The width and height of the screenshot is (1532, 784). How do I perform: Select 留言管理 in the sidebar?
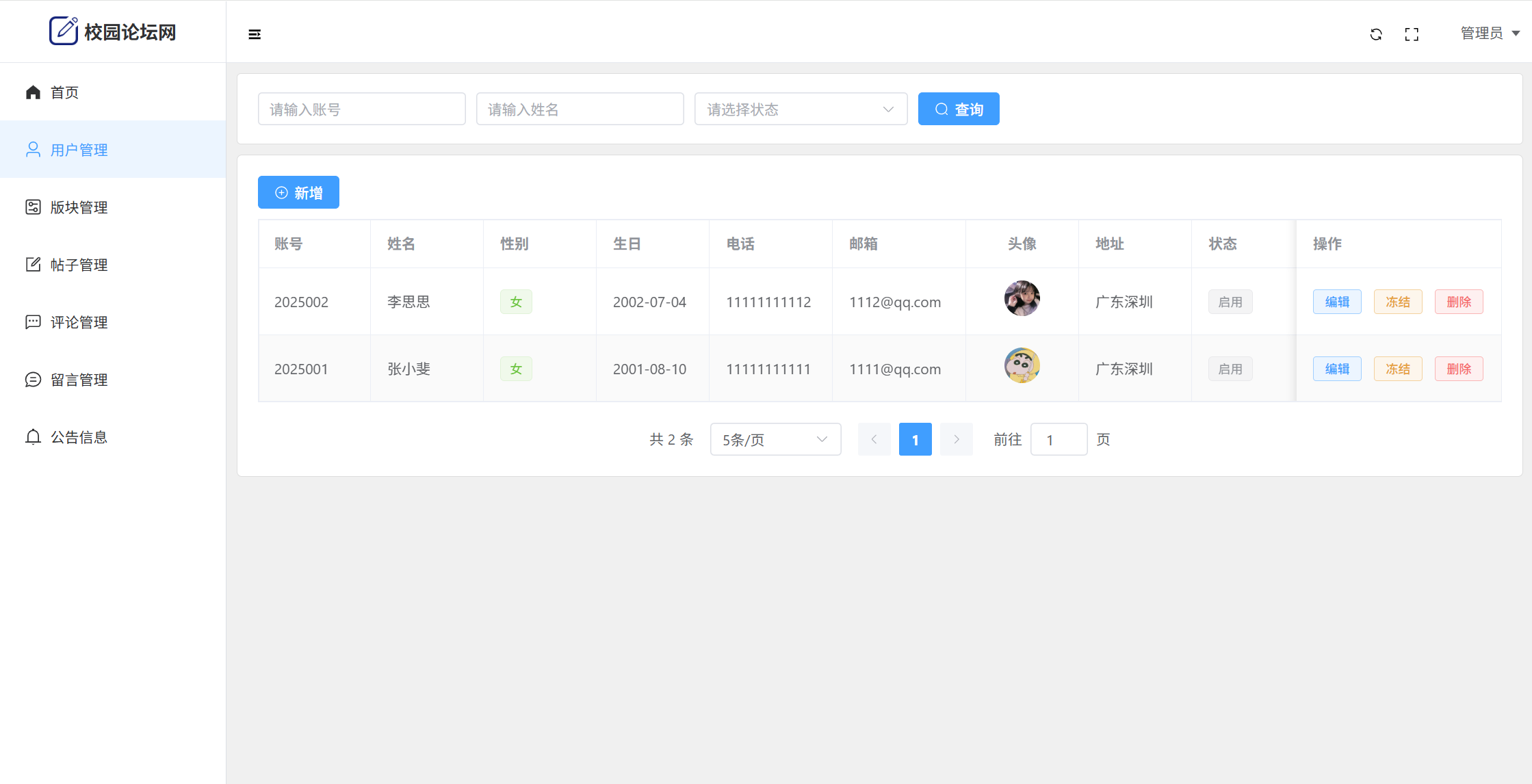[x=79, y=380]
